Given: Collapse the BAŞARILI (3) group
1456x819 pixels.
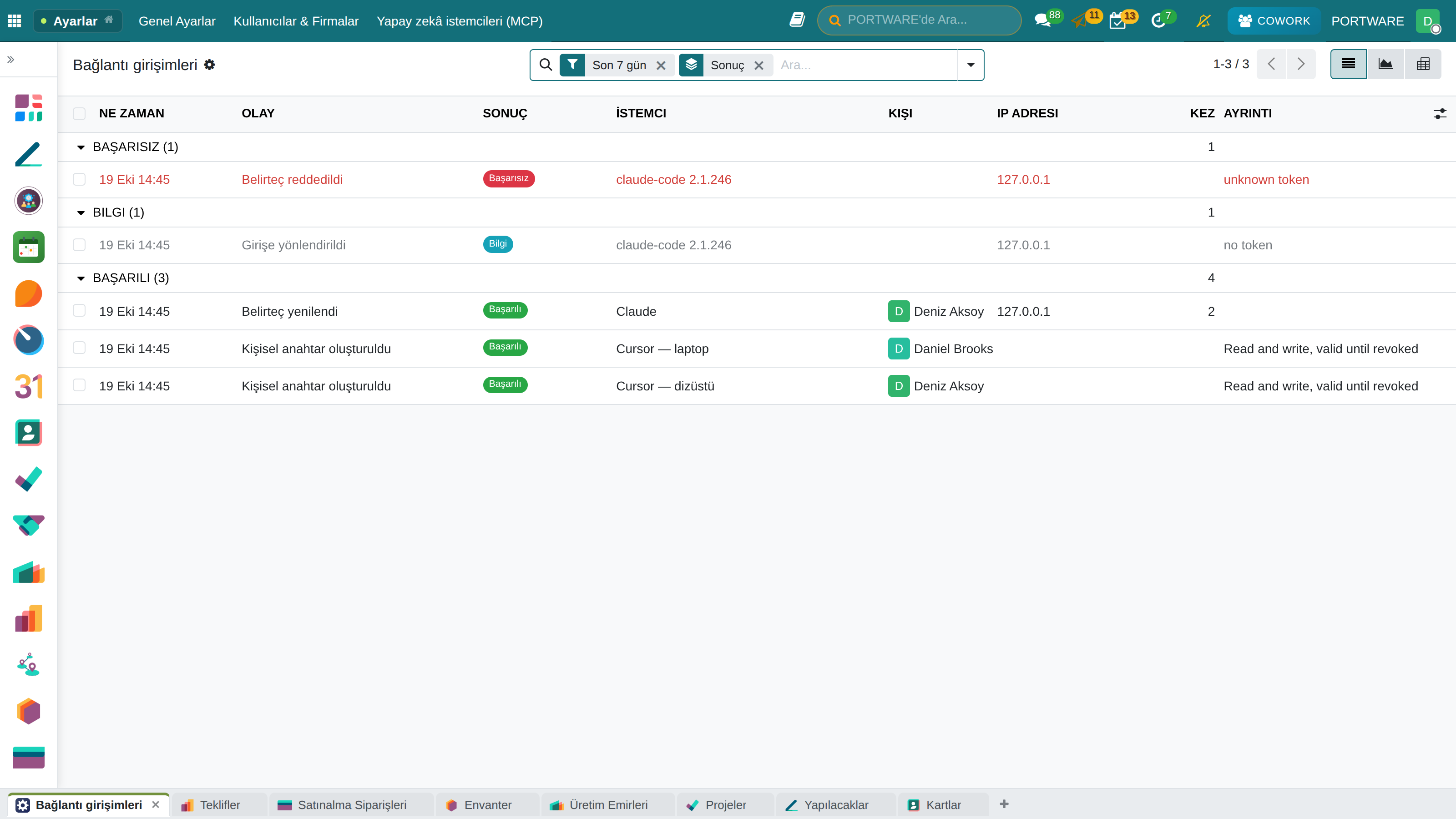Looking at the screenshot, I should 81,278.
